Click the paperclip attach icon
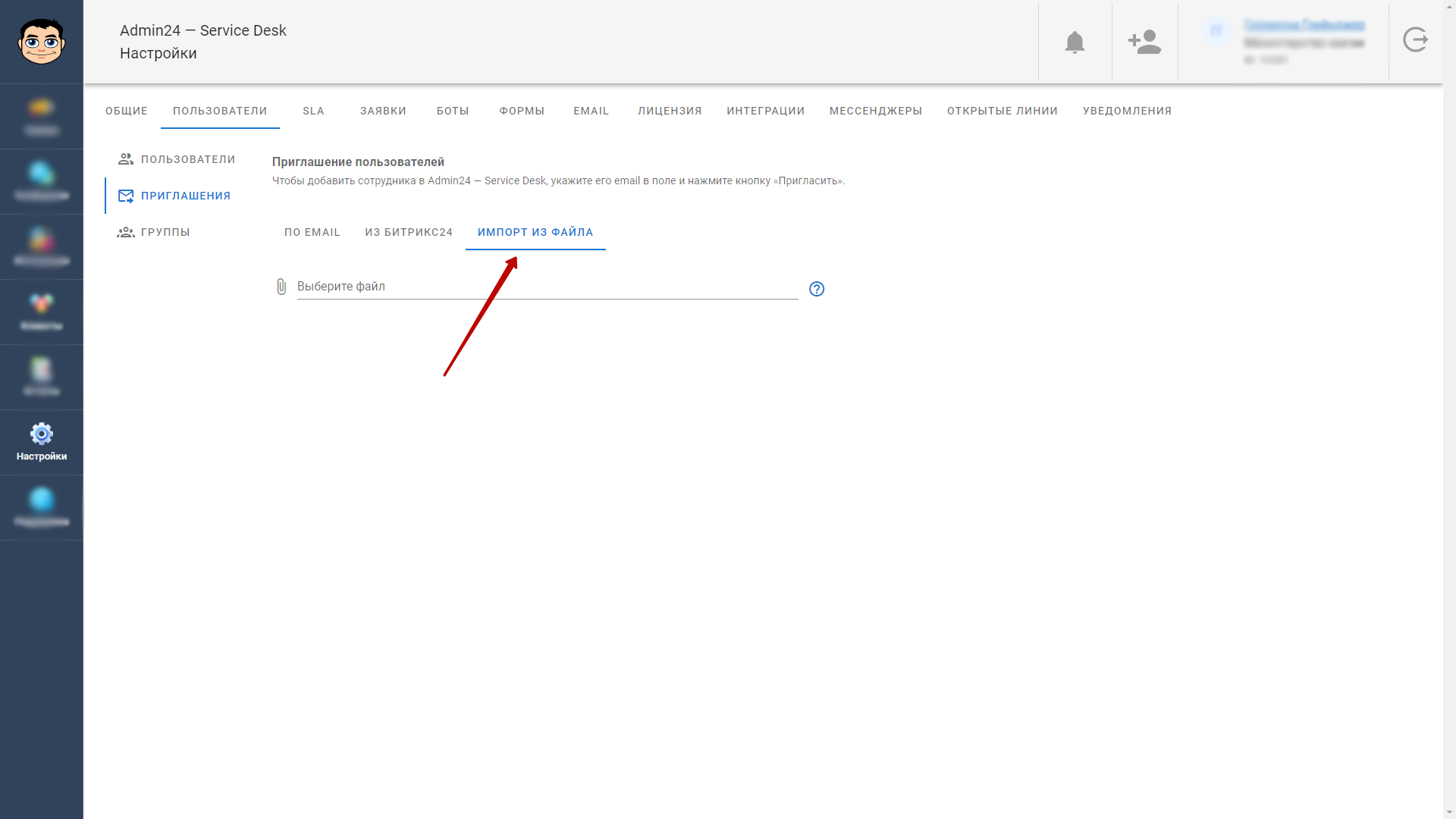Screen dimensions: 1456x819 point(281,287)
